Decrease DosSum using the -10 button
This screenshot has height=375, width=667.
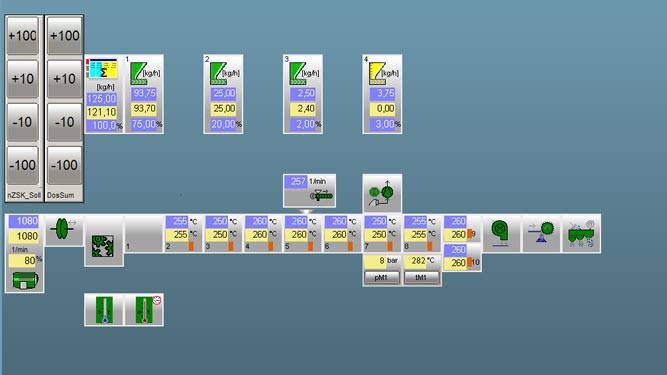tap(64, 122)
